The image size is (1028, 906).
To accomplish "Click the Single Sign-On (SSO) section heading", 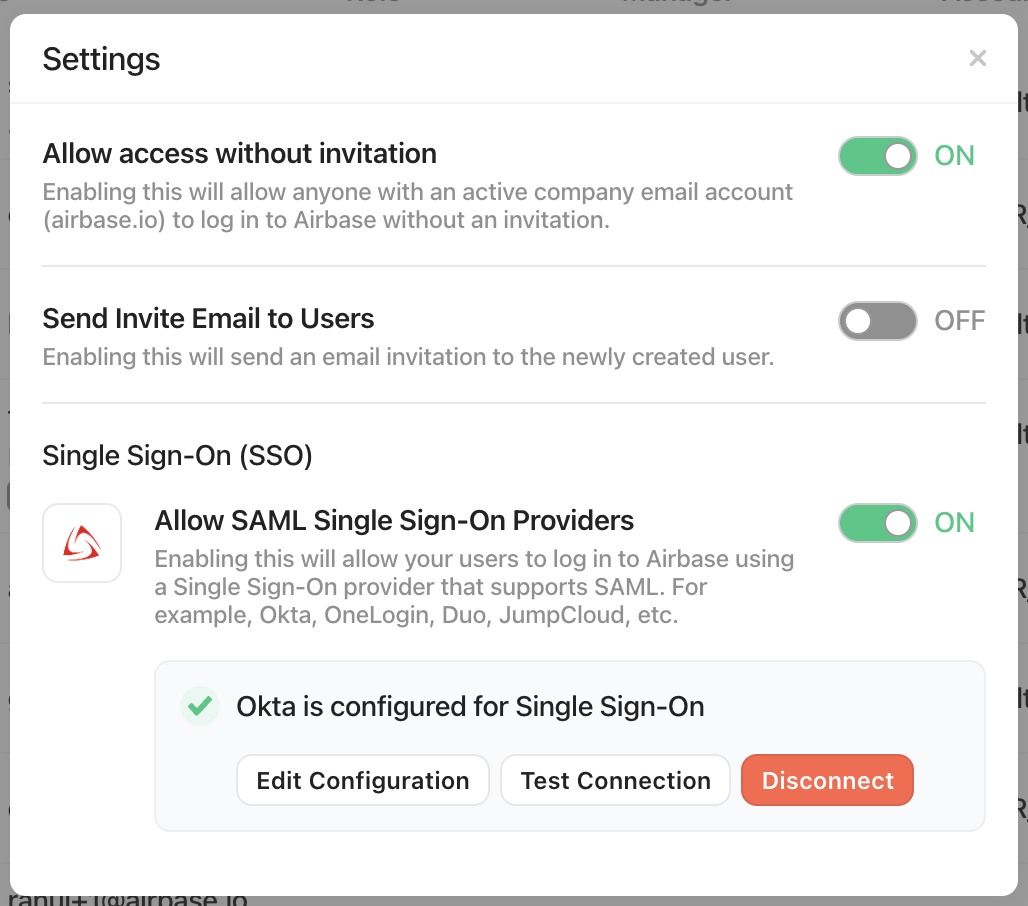I will [x=177, y=456].
